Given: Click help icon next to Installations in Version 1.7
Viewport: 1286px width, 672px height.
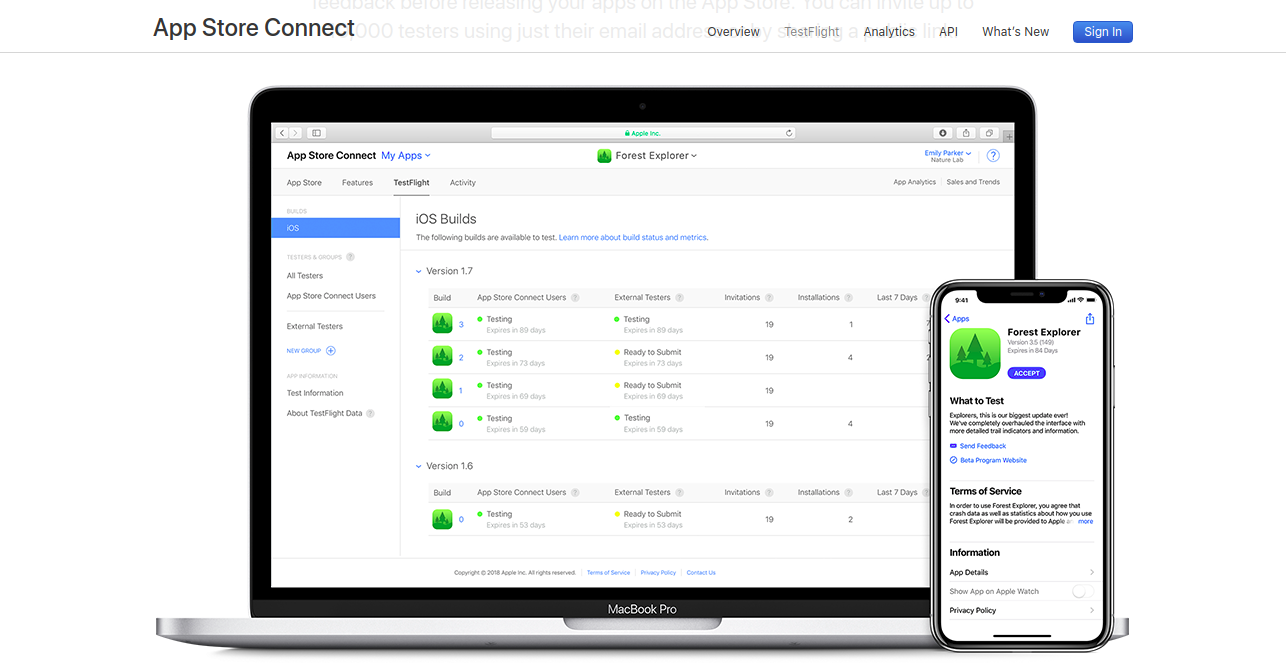Looking at the screenshot, I should pyautogui.click(x=848, y=297).
